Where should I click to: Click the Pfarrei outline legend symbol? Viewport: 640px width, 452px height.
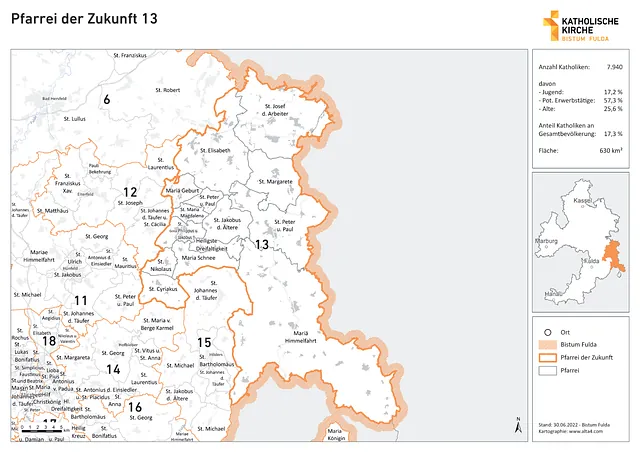[x=547, y=369]
